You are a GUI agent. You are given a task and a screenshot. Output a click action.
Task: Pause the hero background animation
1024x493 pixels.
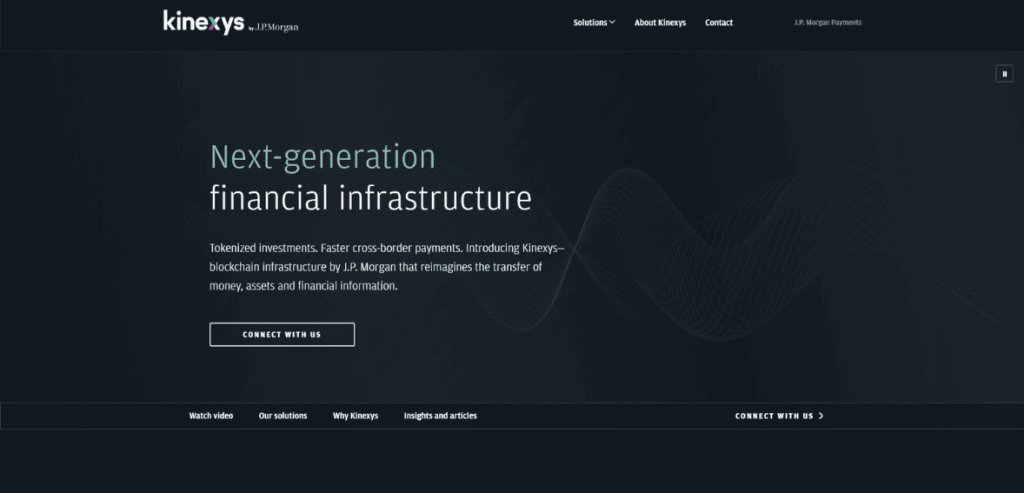[1004, 73]
